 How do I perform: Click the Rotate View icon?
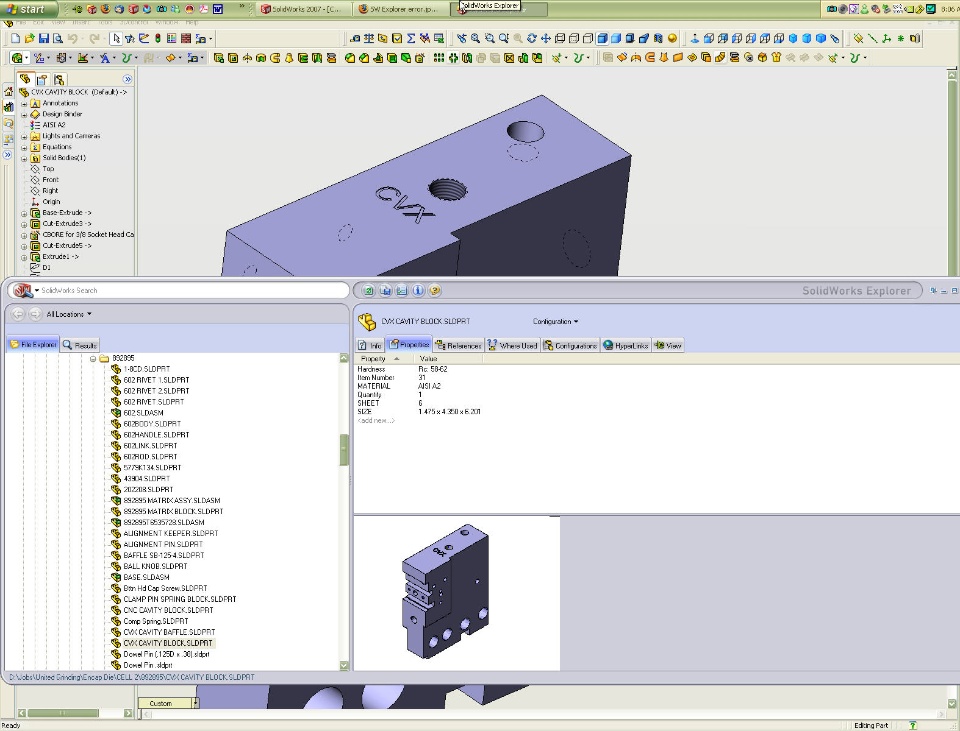coord(531,39)
